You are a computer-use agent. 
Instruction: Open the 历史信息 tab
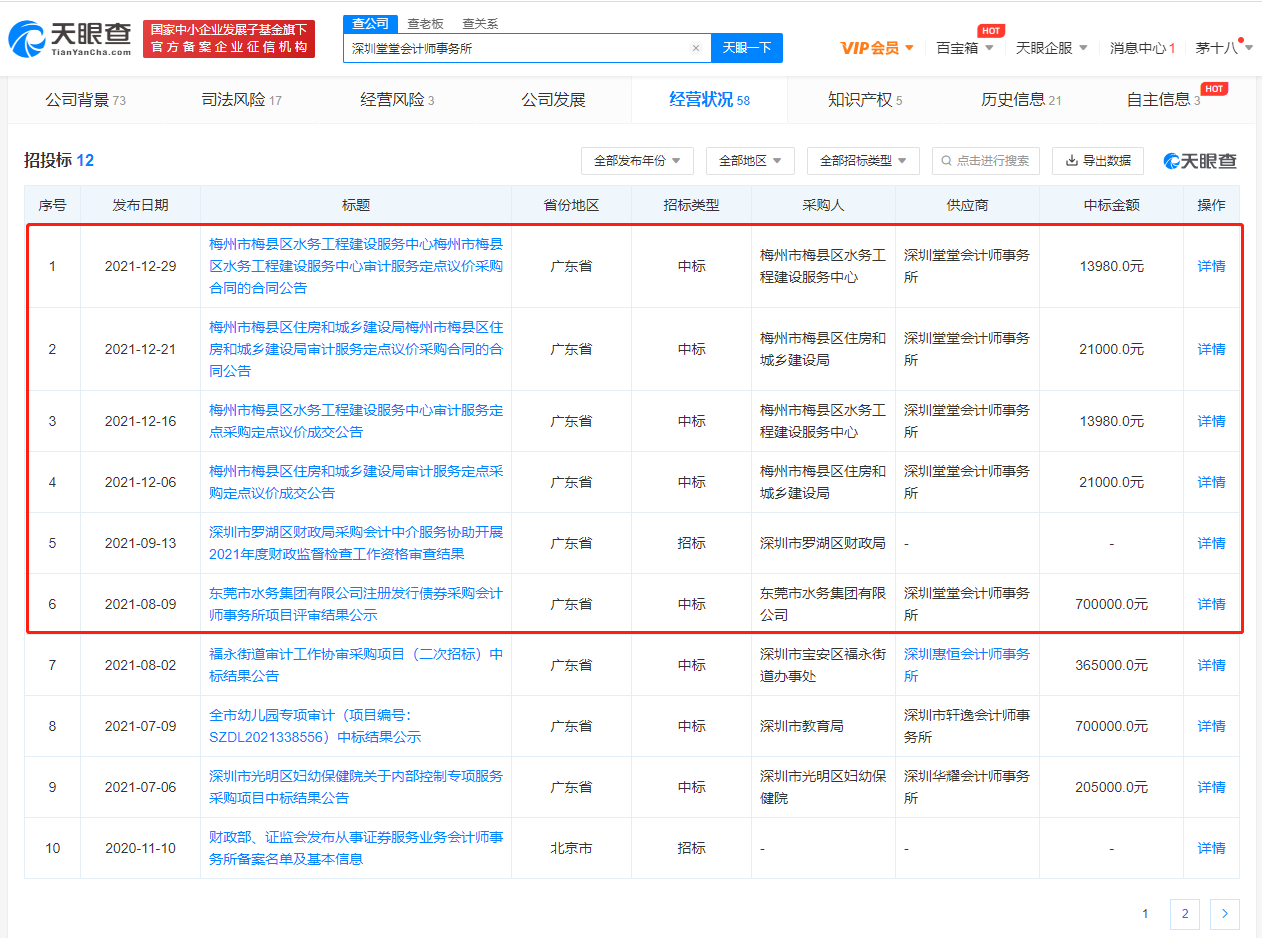coord(1021,100)
